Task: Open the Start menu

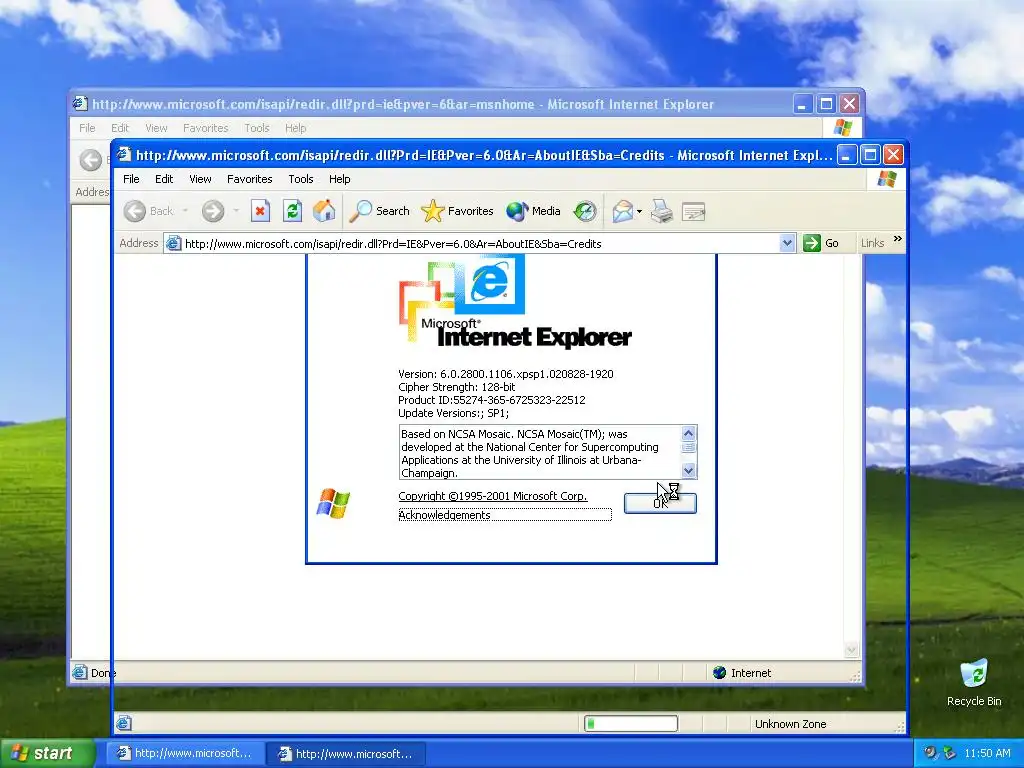Action: (x=47, y=753)
